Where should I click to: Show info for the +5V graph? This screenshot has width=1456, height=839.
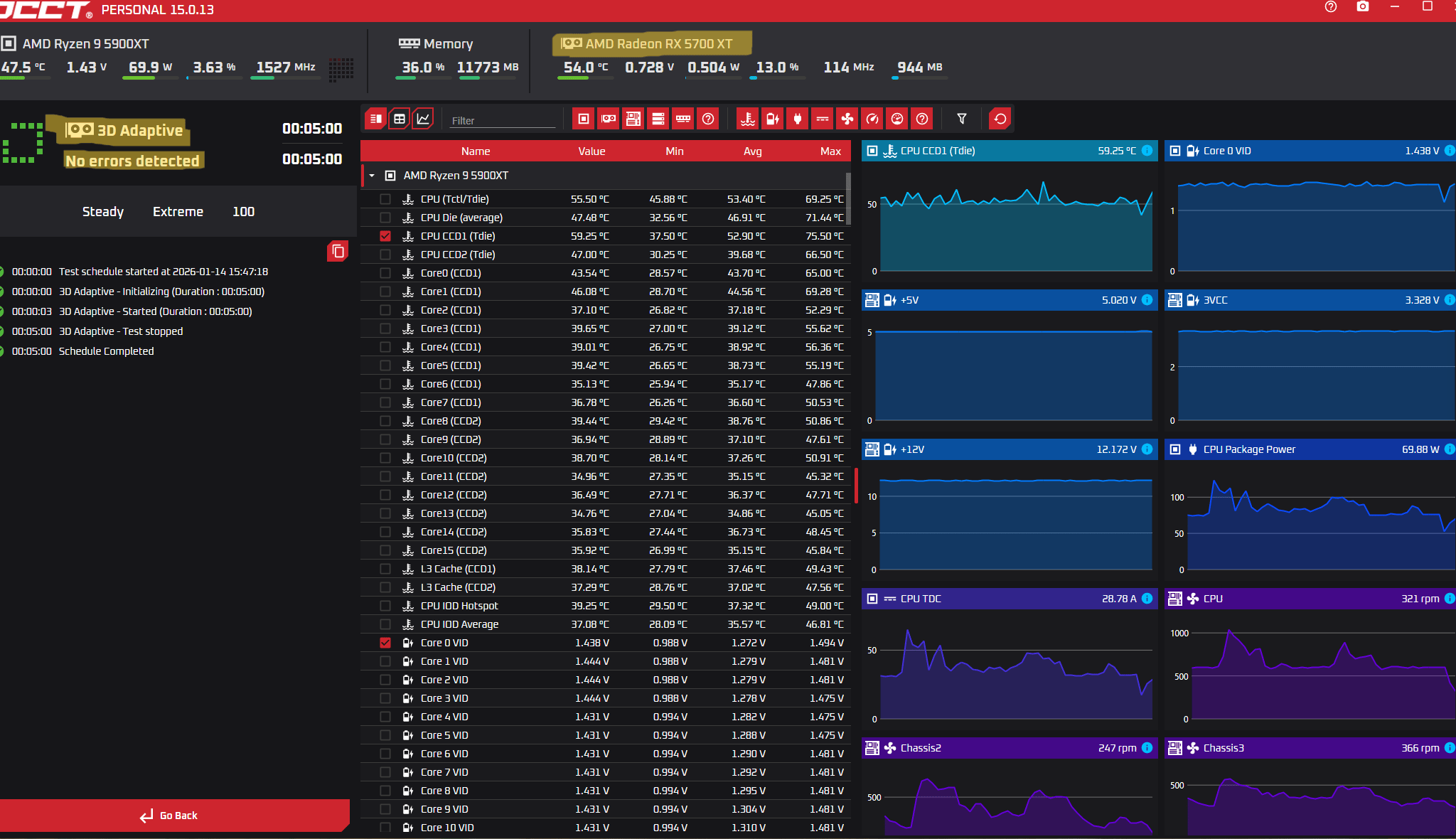[1147, 300]
